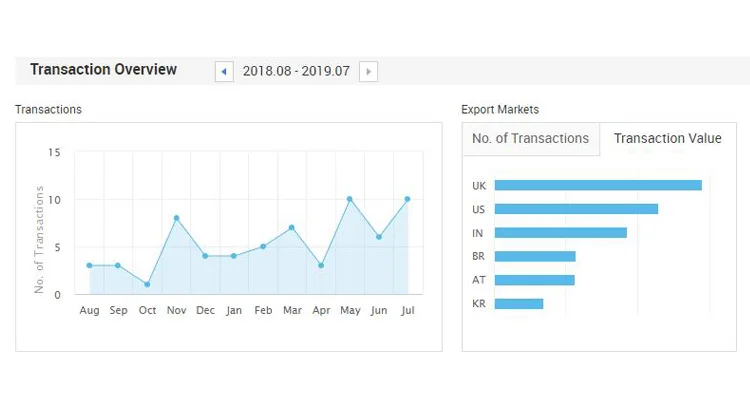750x400 pixels.
Task: Click the Jul data point on chart
Action: [x=408, y=199]
